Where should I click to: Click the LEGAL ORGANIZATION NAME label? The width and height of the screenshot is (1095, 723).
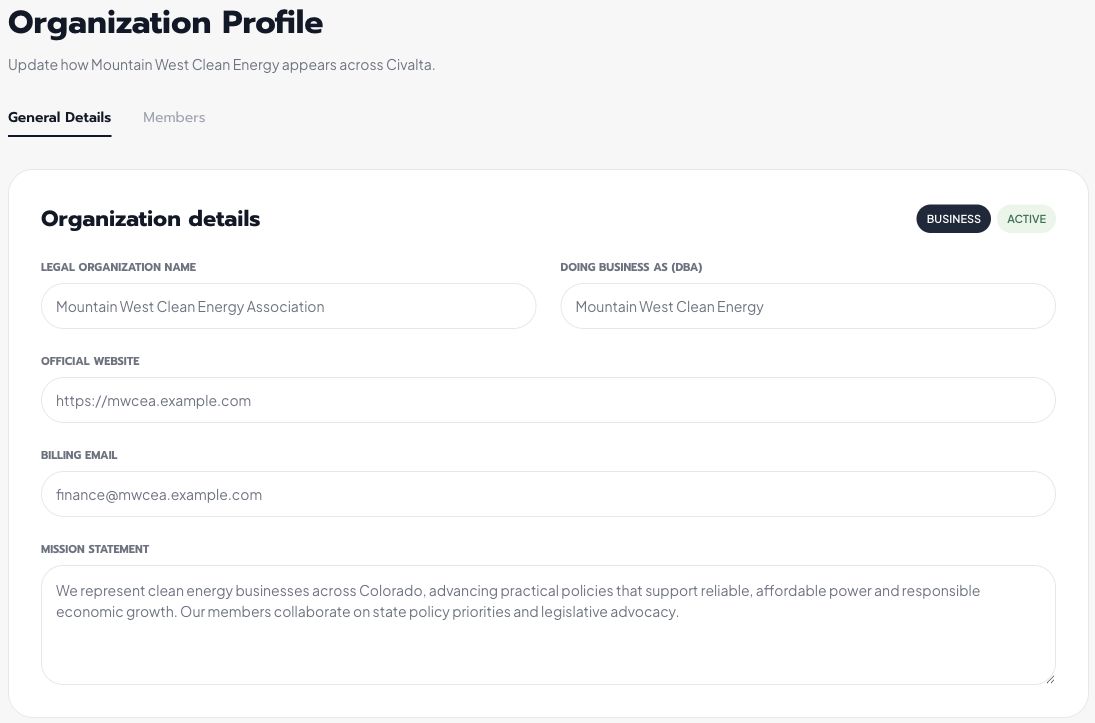pyautogui.click(x=118, y=267)
